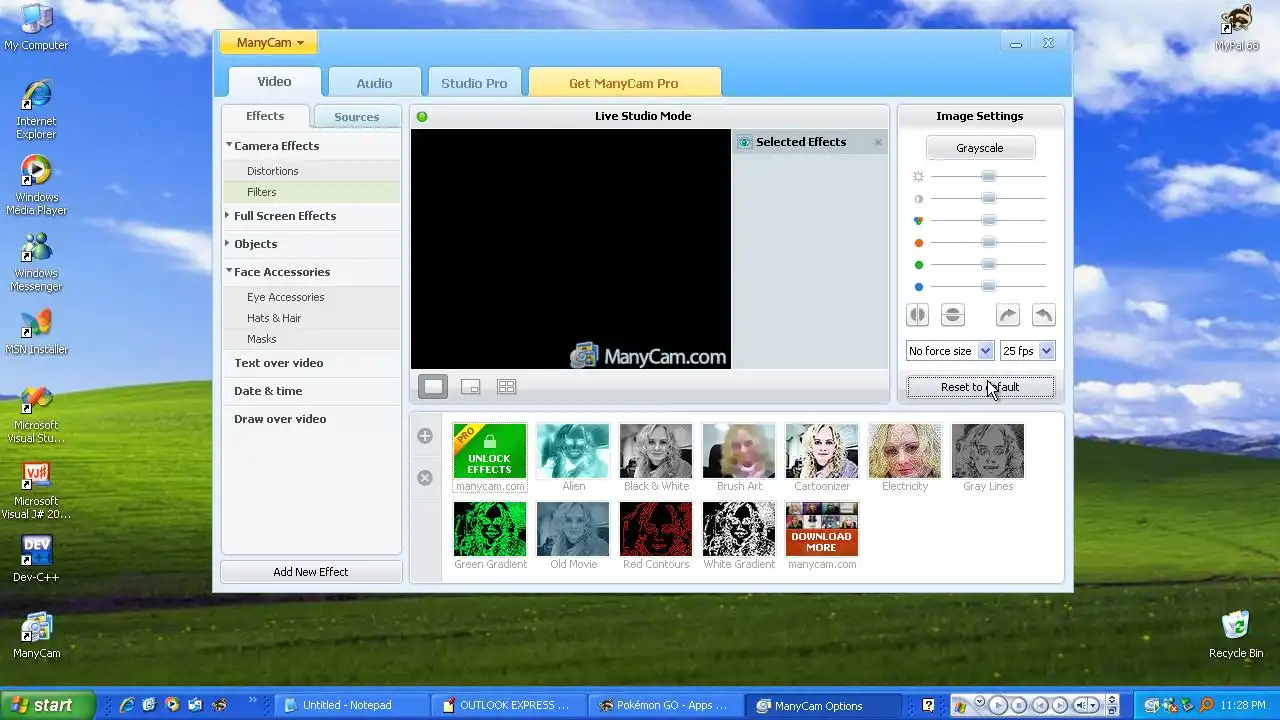Image resolution: width=1280 pixels, height=720 pixels.
Task: Click the green Live Studio status indicator
Action: [422, 117]
